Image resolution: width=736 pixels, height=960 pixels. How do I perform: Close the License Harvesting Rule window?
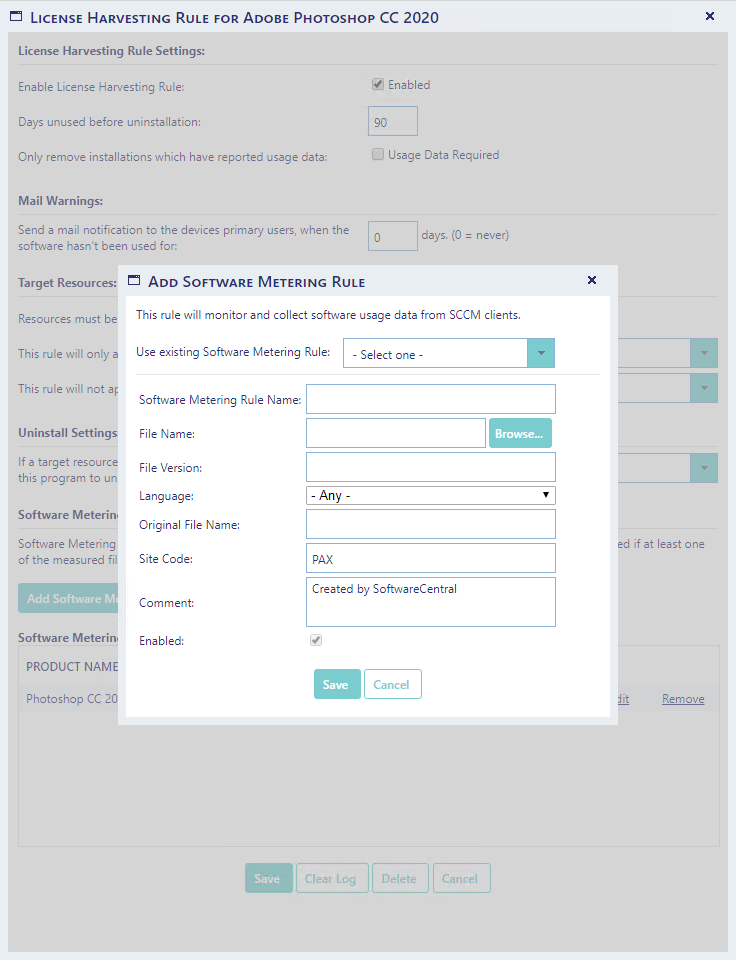point(710,16)
